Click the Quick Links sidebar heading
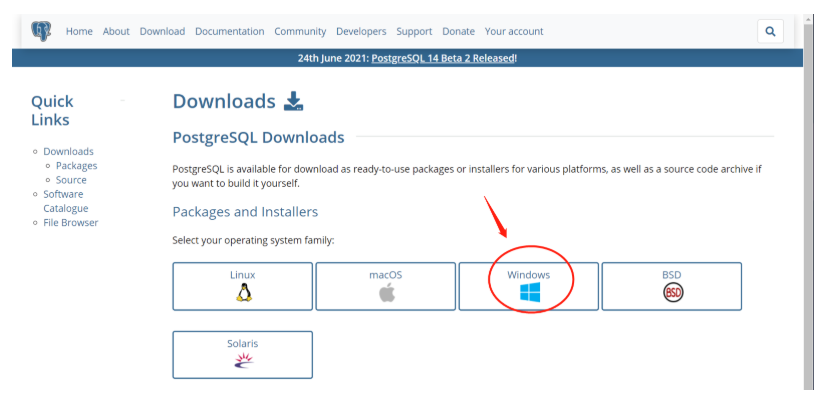Screen dimensions: 820x417 pos(52,110)
